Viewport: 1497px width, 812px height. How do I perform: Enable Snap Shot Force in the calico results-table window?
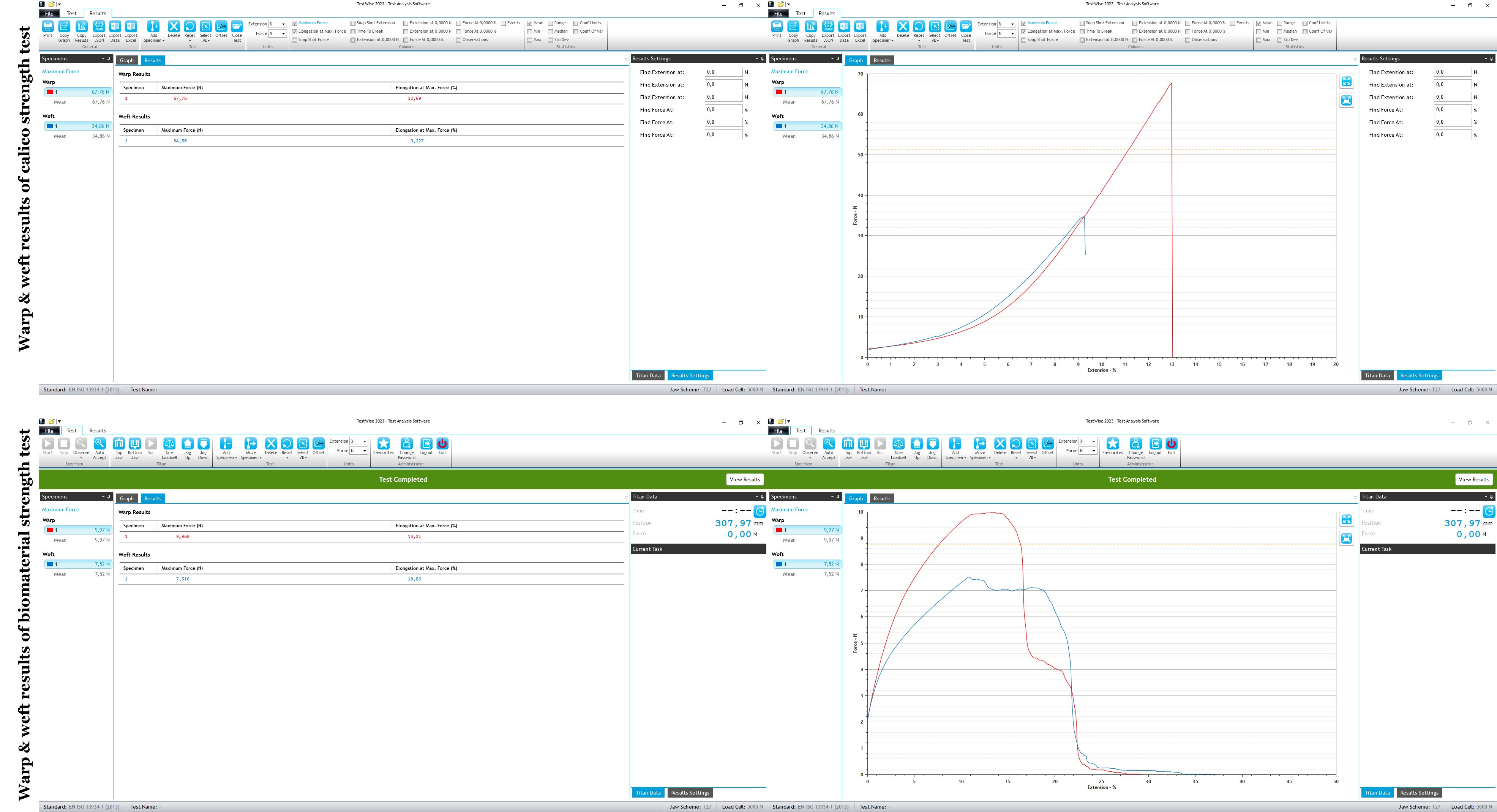[x=295, y=40]
